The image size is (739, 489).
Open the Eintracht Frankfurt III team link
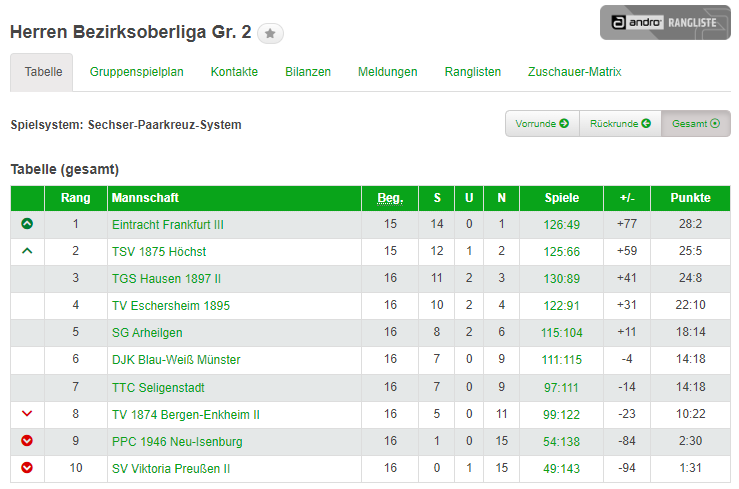(168, 224)
